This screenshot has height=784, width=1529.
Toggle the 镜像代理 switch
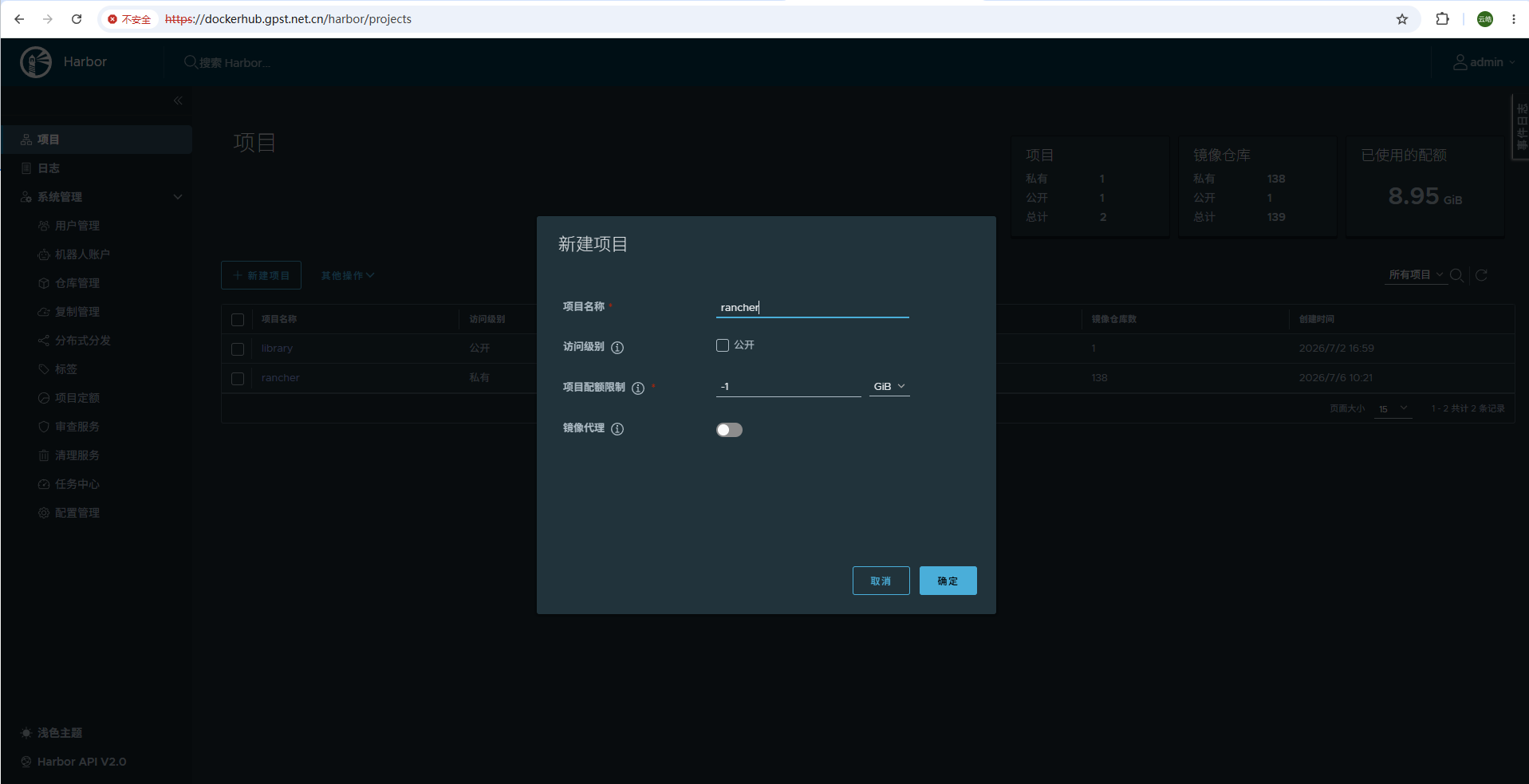729,430
